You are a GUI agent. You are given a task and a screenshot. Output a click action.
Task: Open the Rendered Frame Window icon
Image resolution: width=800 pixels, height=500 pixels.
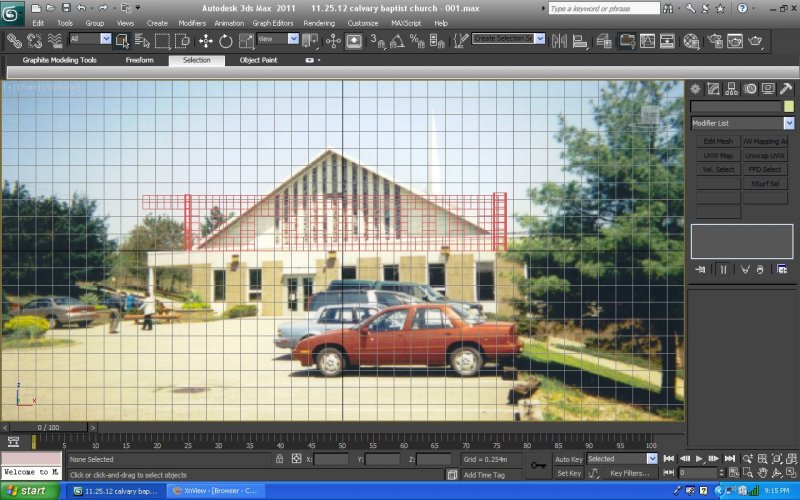pos(735,41)
